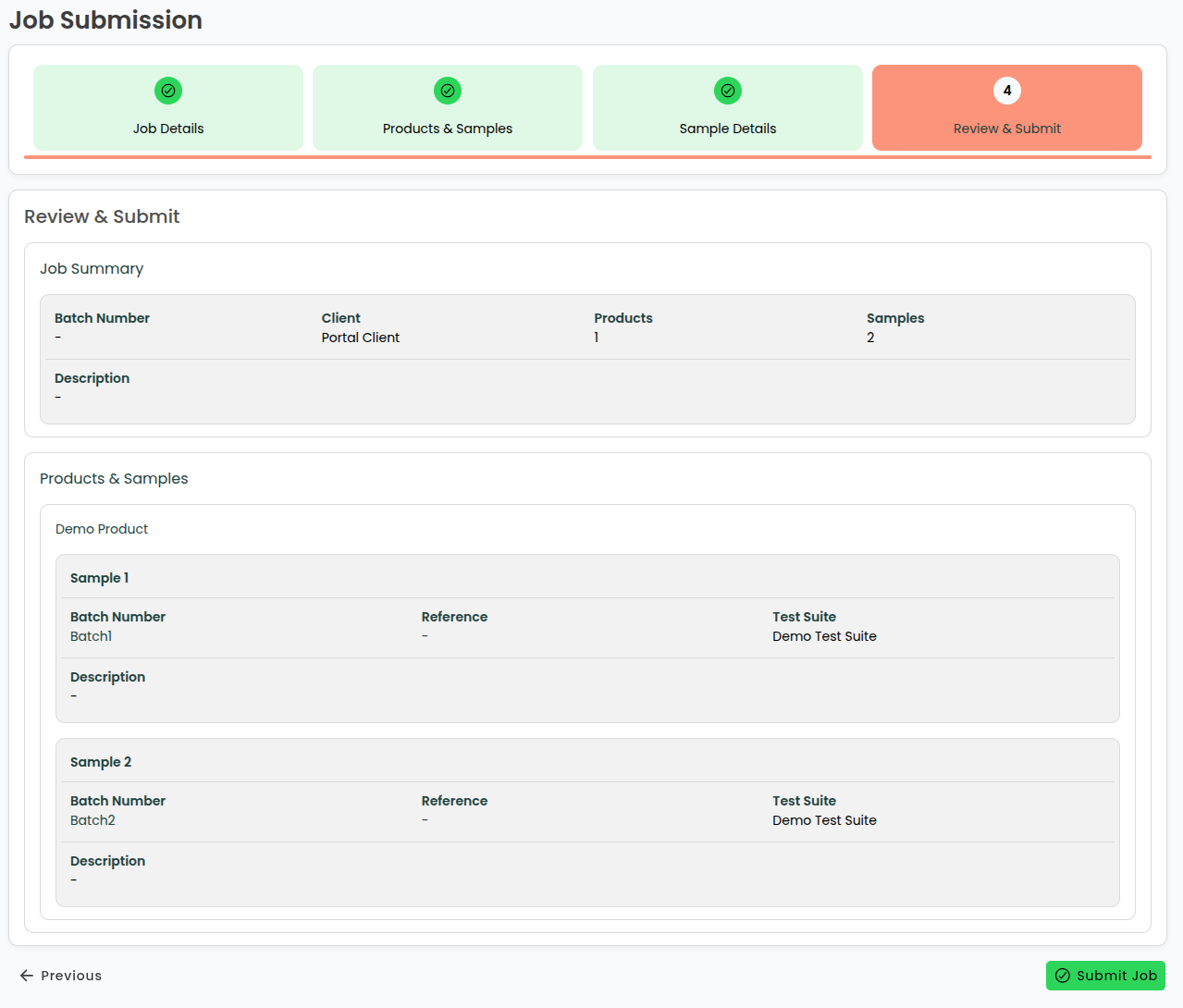The height and width of the screenshot is (1008, 1183).
Task: Click the Products & Samples checkmark icon
Action: click(x=448, y=91)
